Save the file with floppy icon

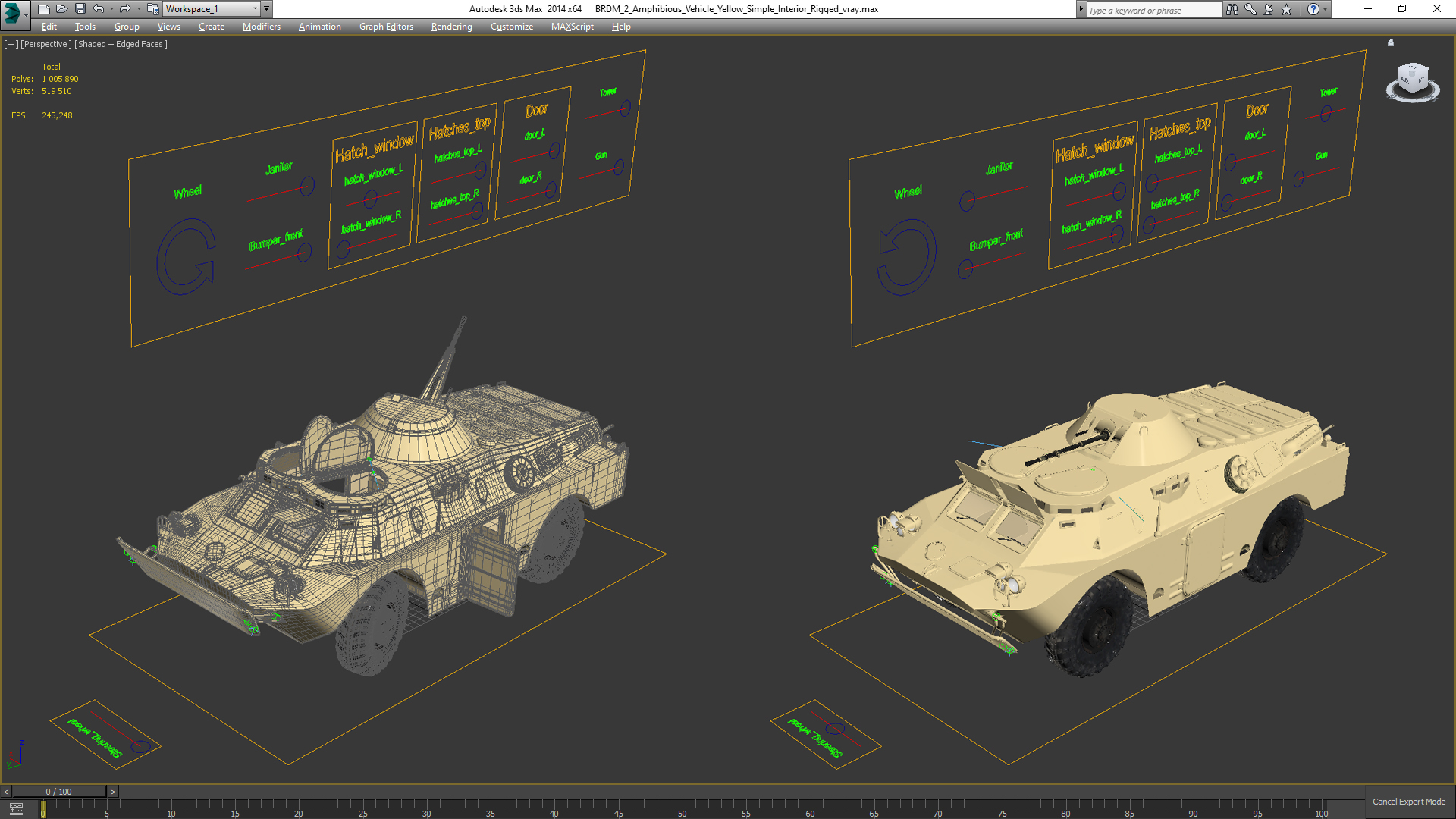tap(80, 9)
